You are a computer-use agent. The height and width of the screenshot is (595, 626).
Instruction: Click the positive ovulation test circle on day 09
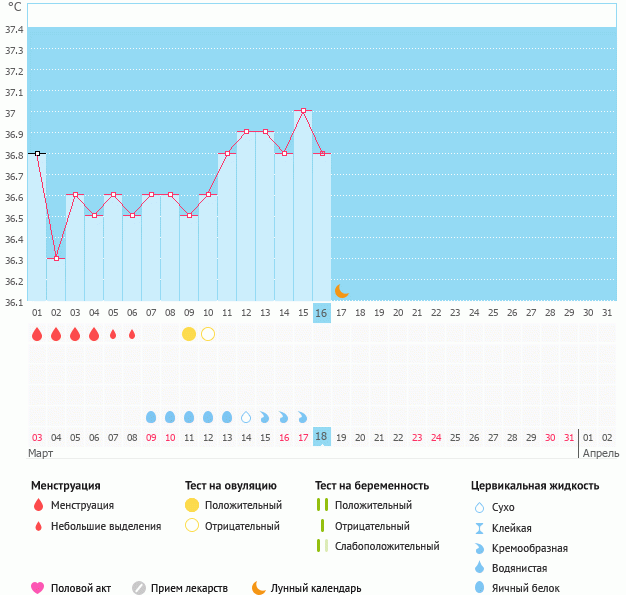pos(189,333)
